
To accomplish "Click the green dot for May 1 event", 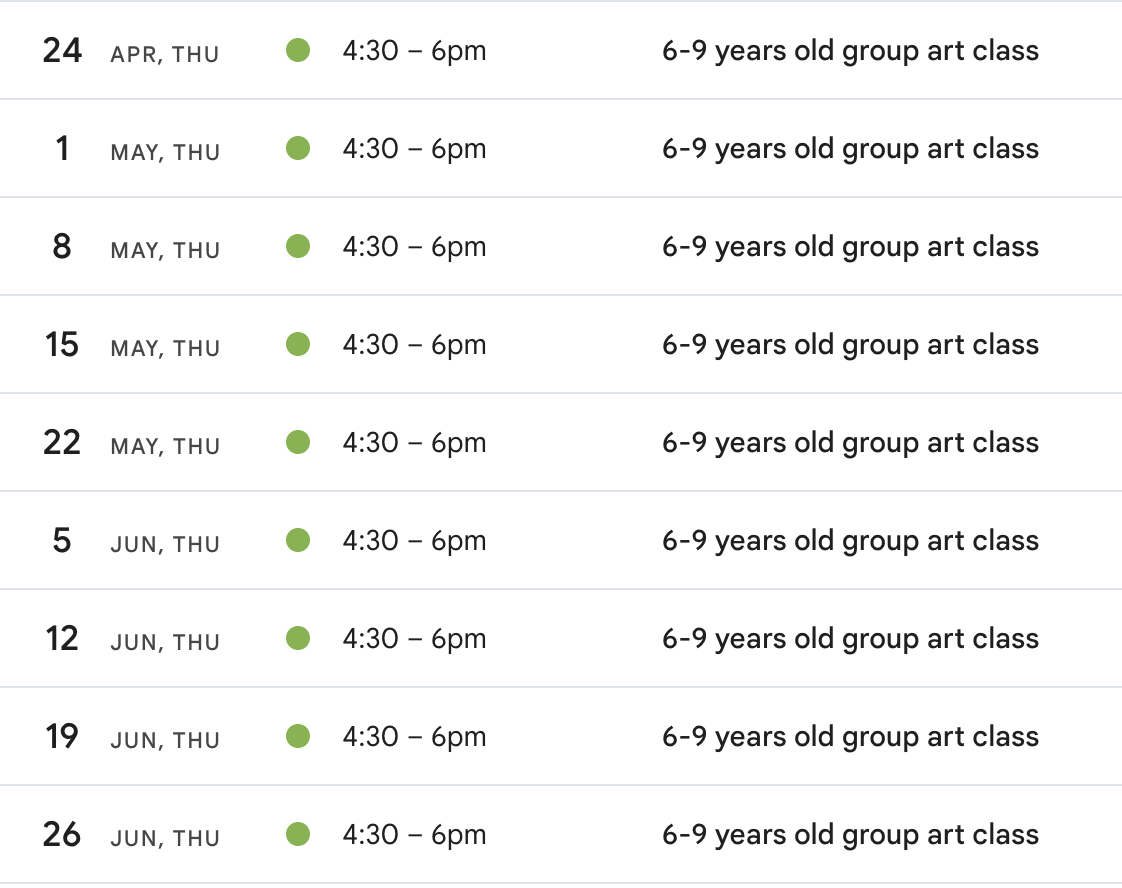I will click(298, 148).
